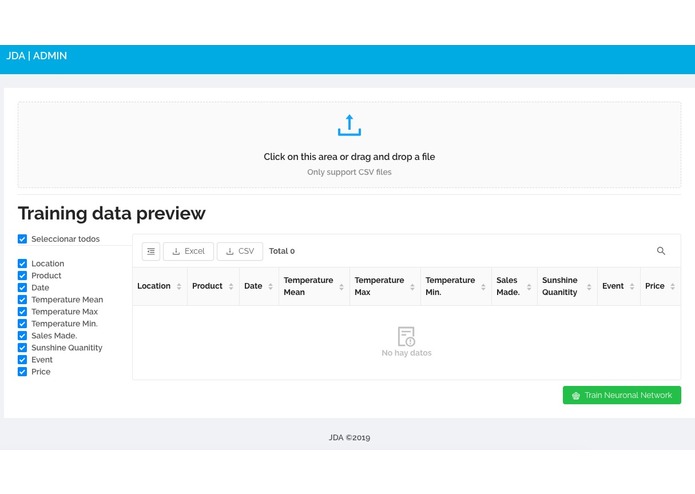Disable Sunshine Quanitity checkbox

click(x=23, y=347)
